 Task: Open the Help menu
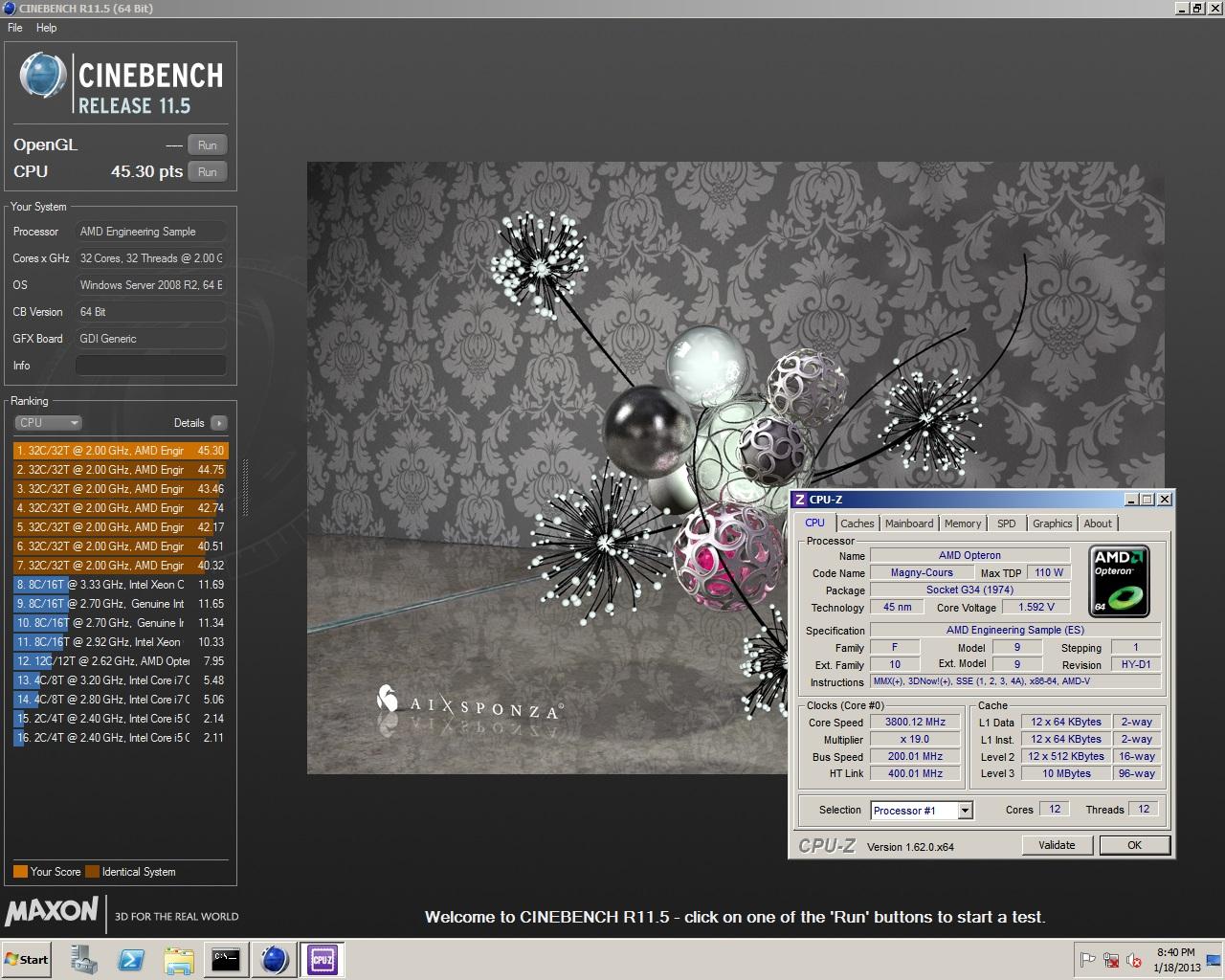point(47,28)
